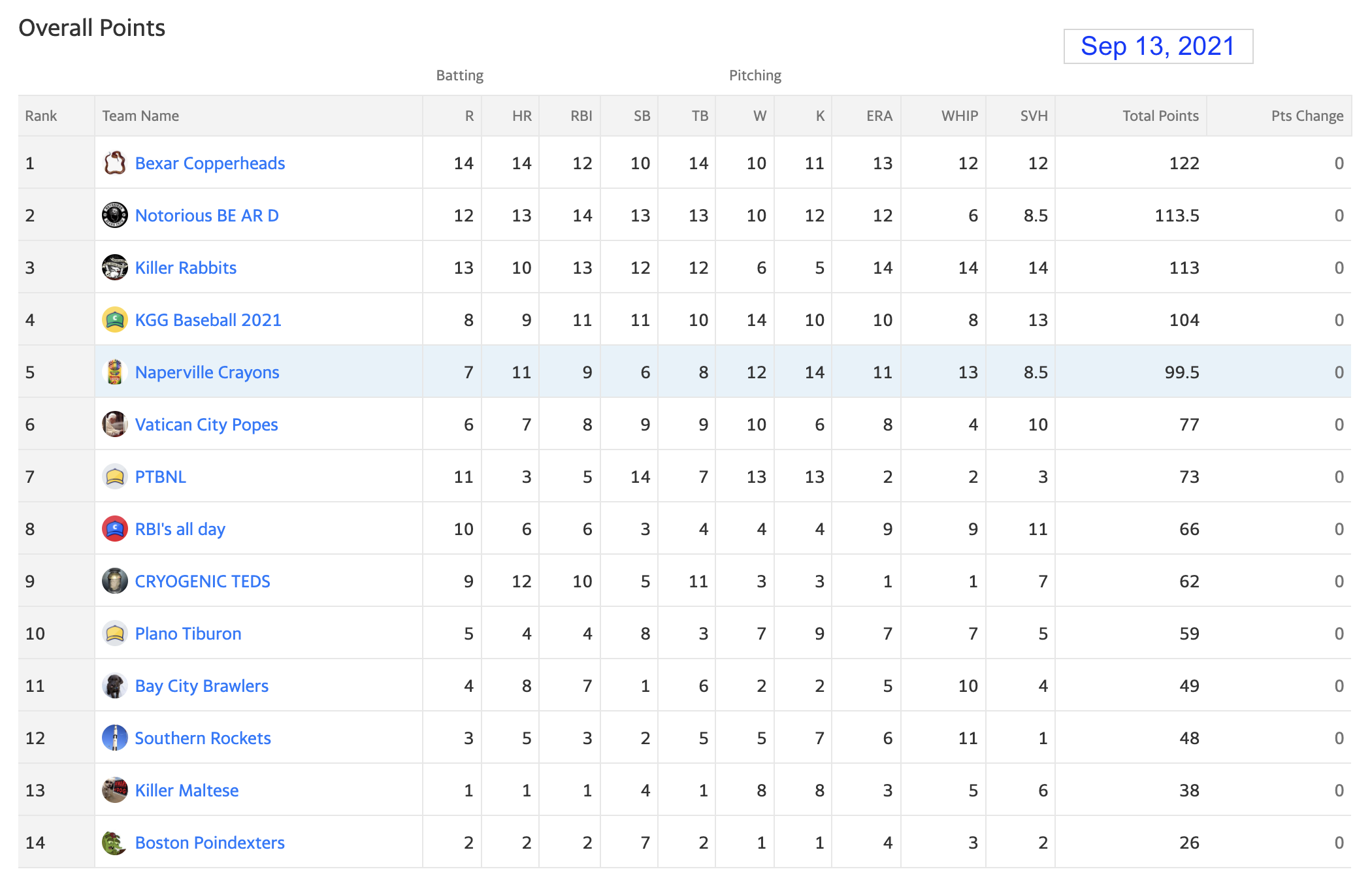This screenshot has width=1372, height=882.
Task: Open the Vatican City Popes team link
Action: click(206, 425)
